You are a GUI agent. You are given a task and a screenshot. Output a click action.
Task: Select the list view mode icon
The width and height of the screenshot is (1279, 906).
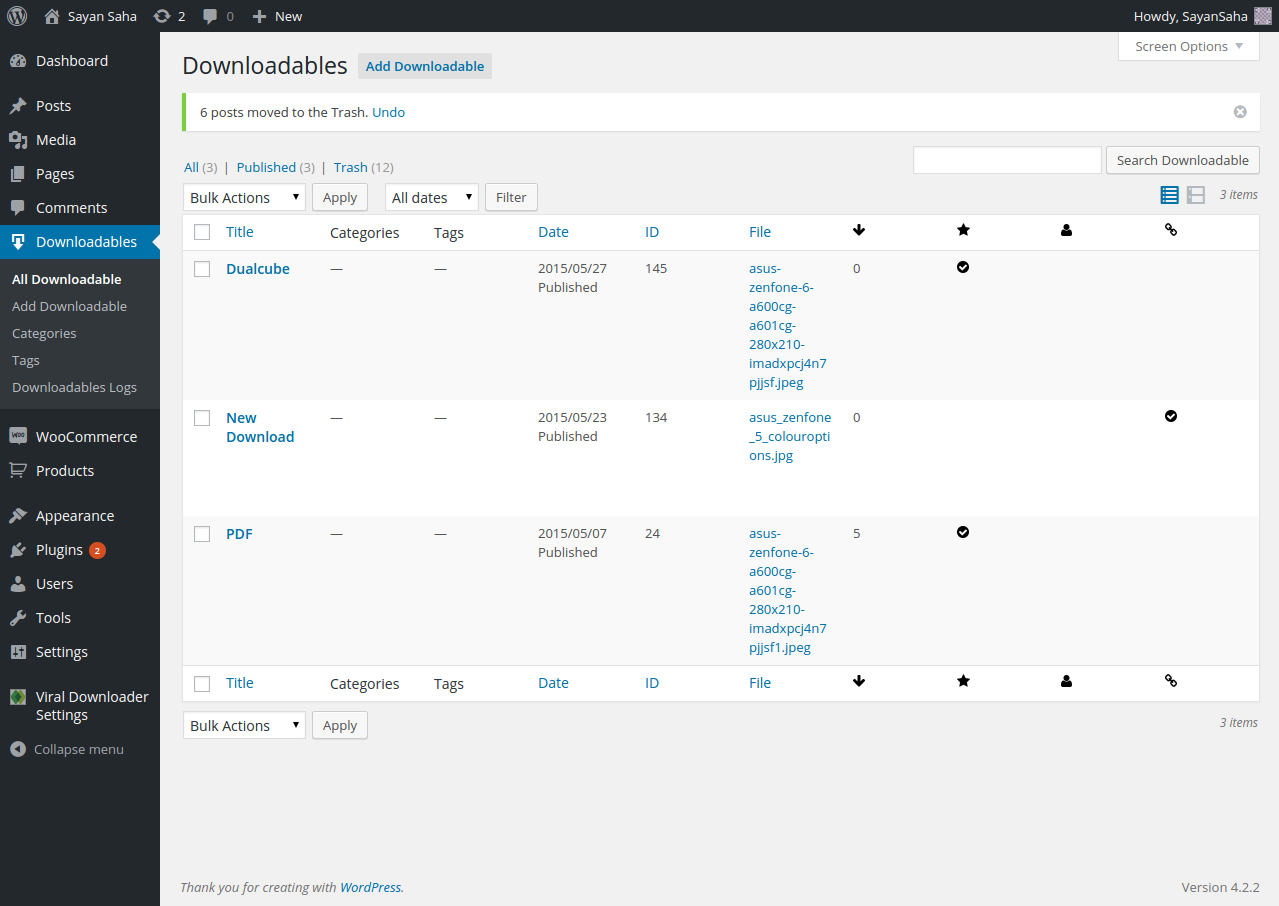click(1168, 194)
